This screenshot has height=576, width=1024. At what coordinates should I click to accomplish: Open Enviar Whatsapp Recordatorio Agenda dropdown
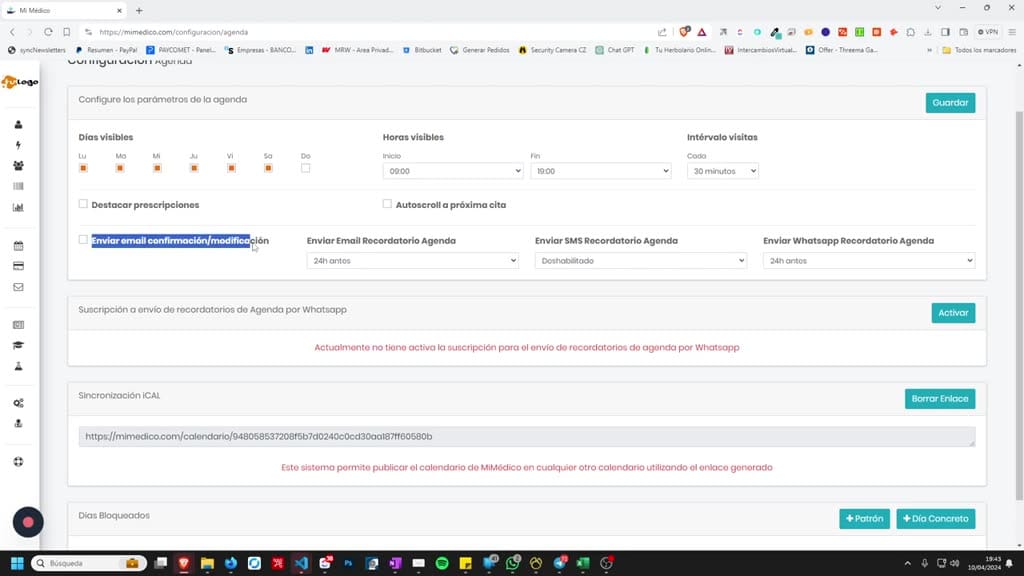pos(869,261)
